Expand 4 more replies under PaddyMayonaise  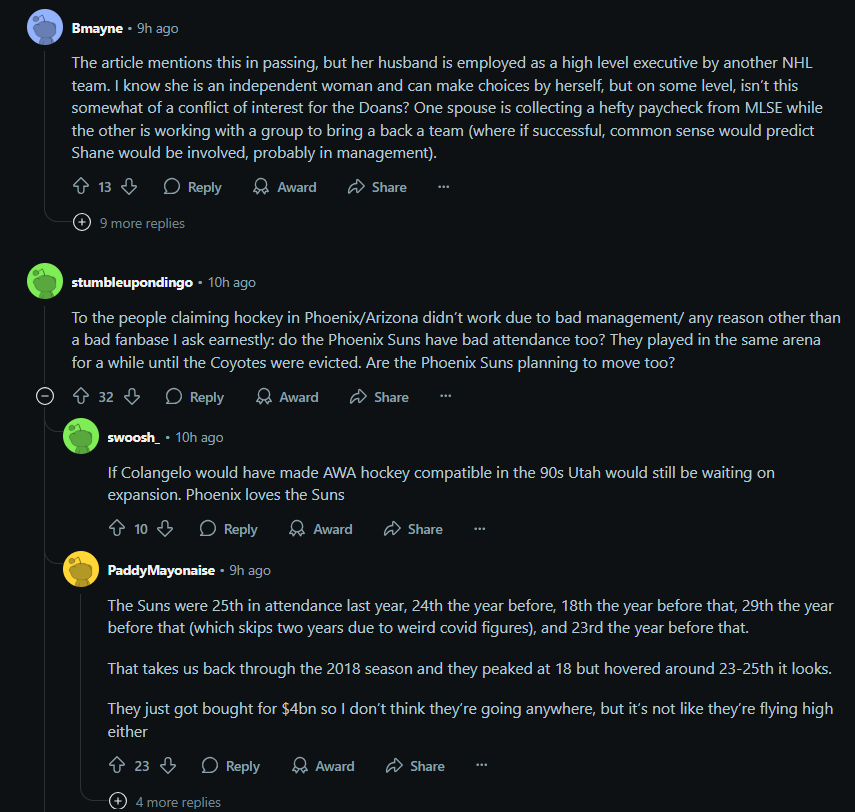coord(167,802)
